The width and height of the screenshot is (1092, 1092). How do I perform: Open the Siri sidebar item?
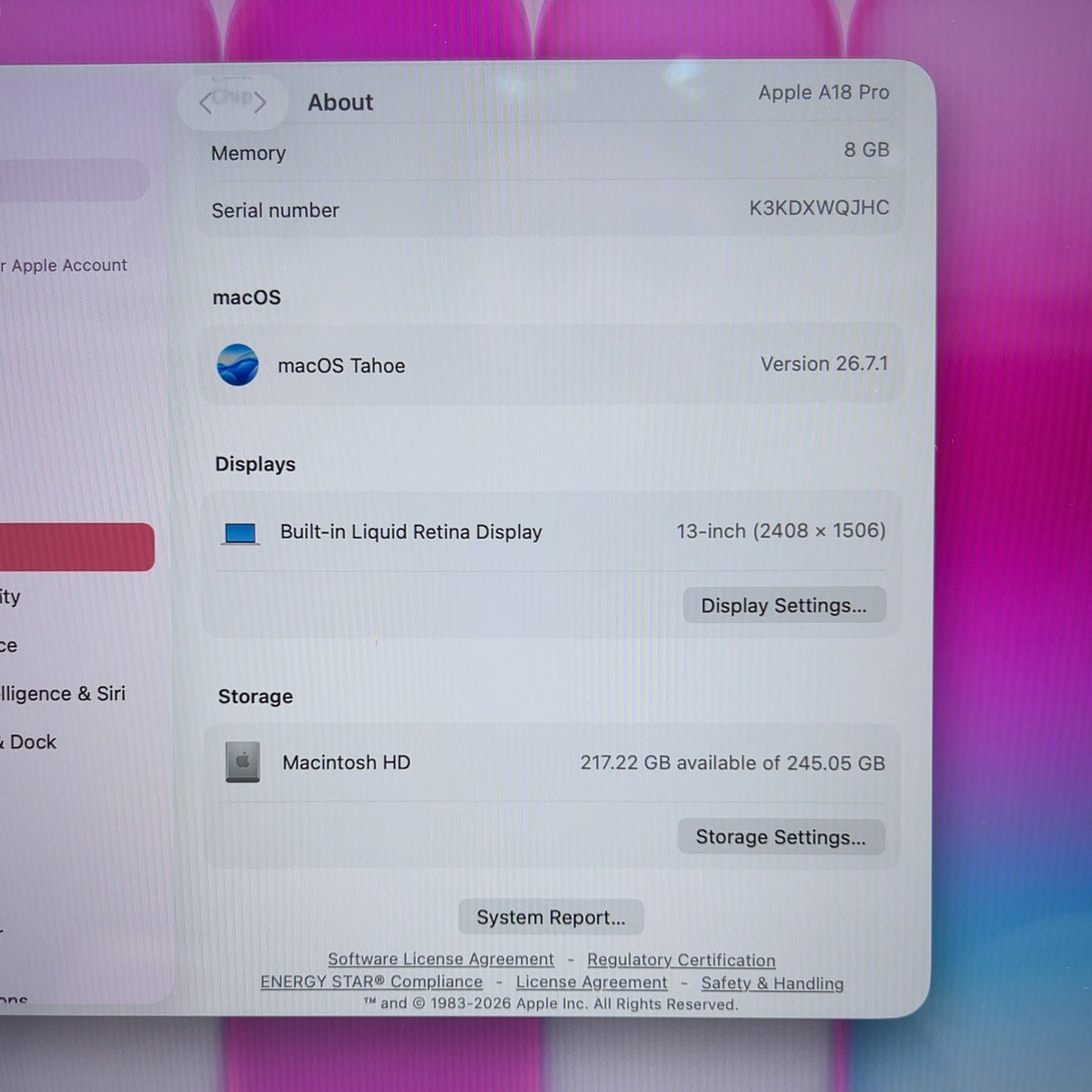[x=63, y=693]
